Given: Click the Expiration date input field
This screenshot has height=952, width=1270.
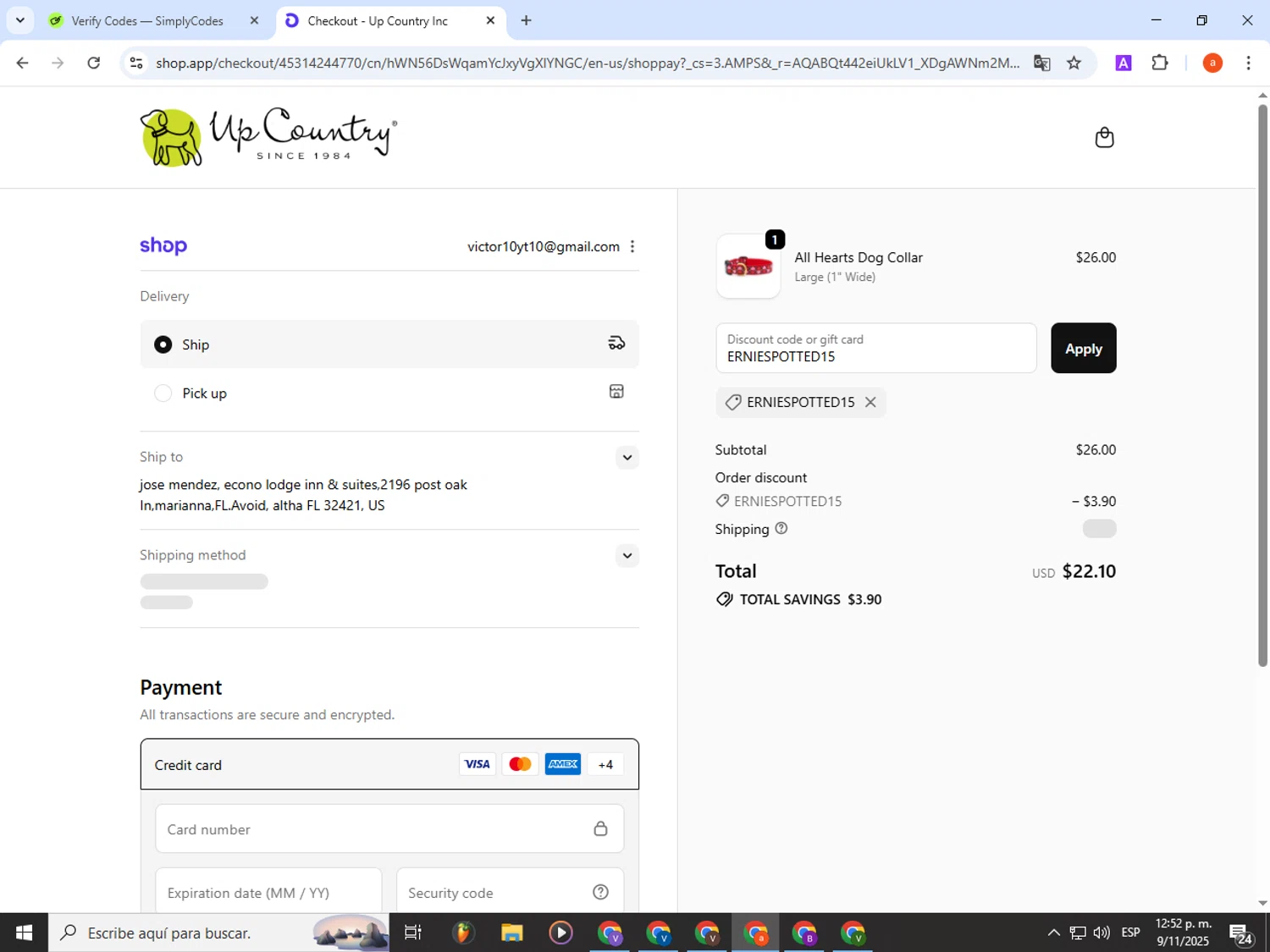Looking at the screenshot, I should 268,892.
